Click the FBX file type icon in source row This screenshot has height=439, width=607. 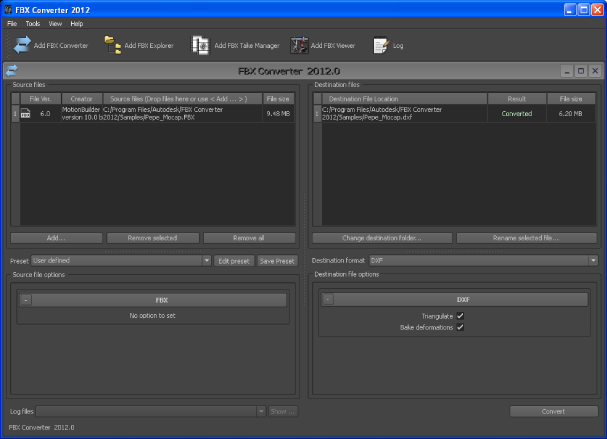(x=25, y=113)
